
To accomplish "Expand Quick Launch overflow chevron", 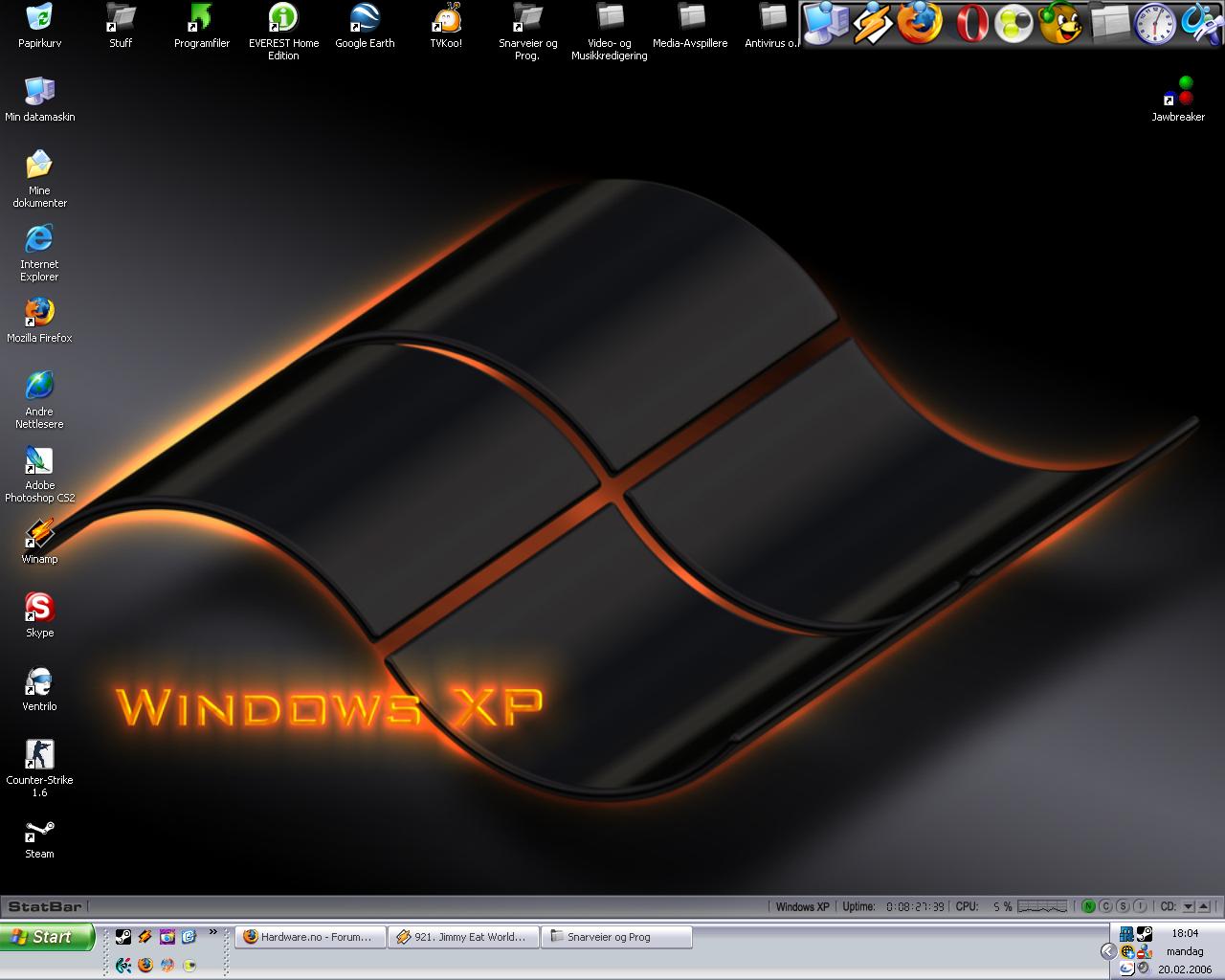I will (x=213, y=932).
